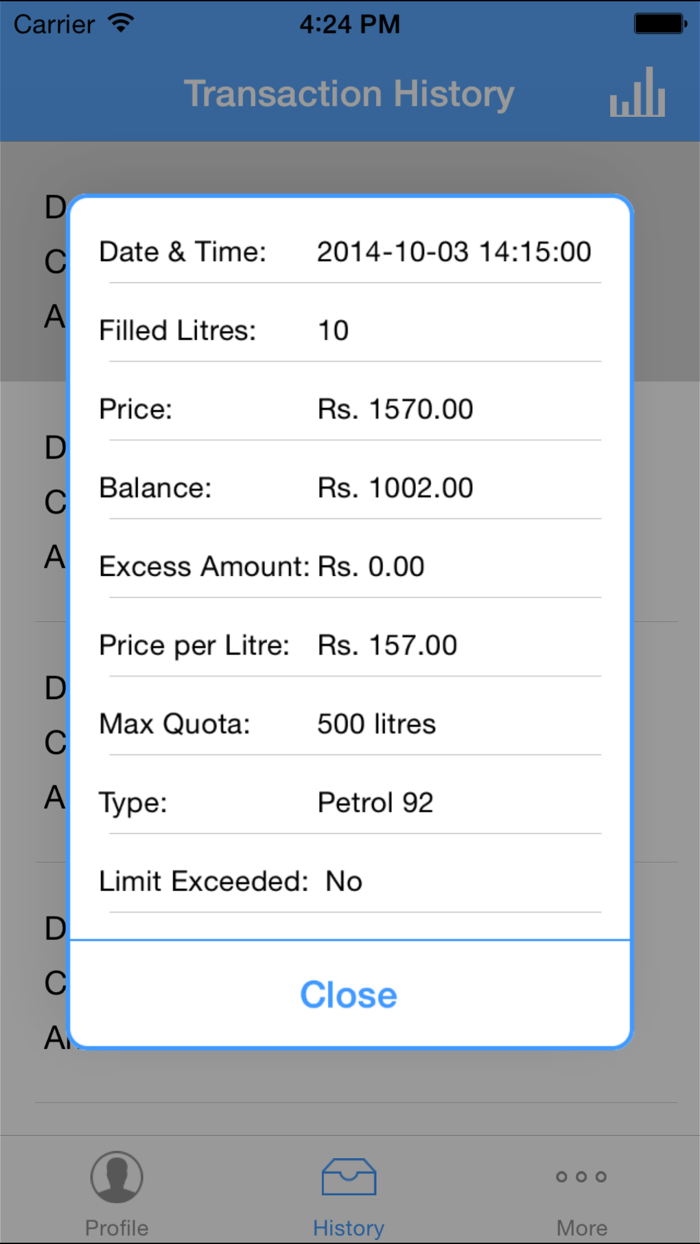Close the transaction details popup

pos(348,994)
